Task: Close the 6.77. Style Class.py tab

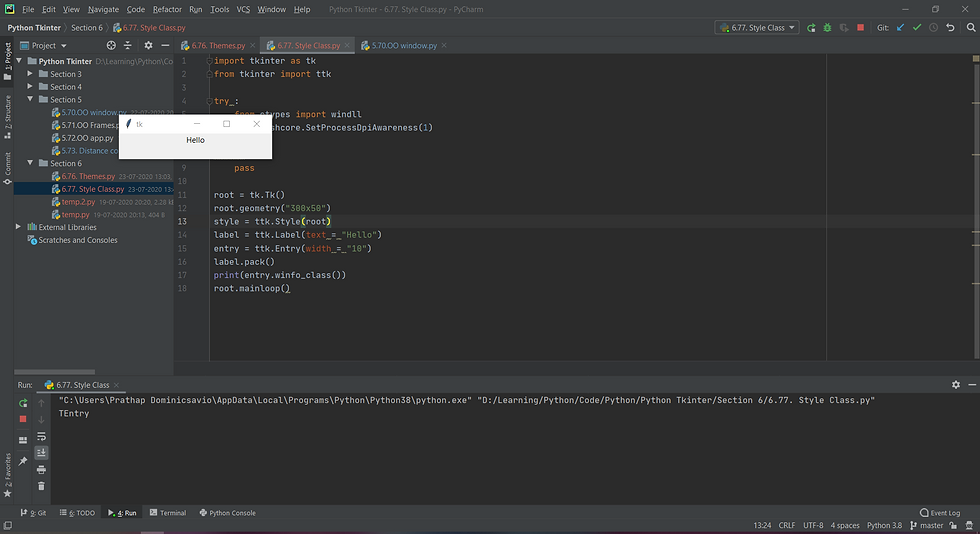Action: click(x=347, y=45)
